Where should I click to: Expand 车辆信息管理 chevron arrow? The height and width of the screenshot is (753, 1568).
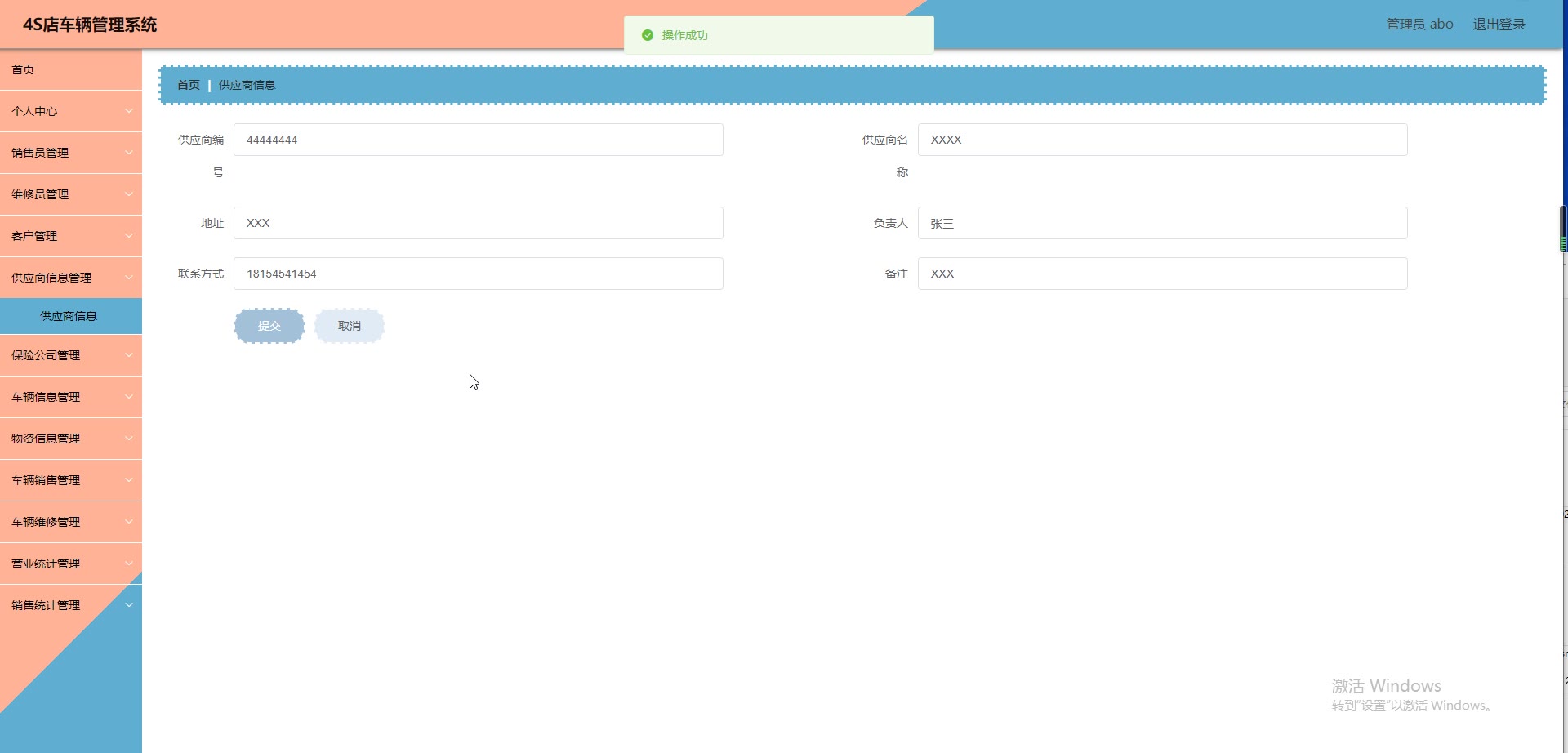coord(129,397)
